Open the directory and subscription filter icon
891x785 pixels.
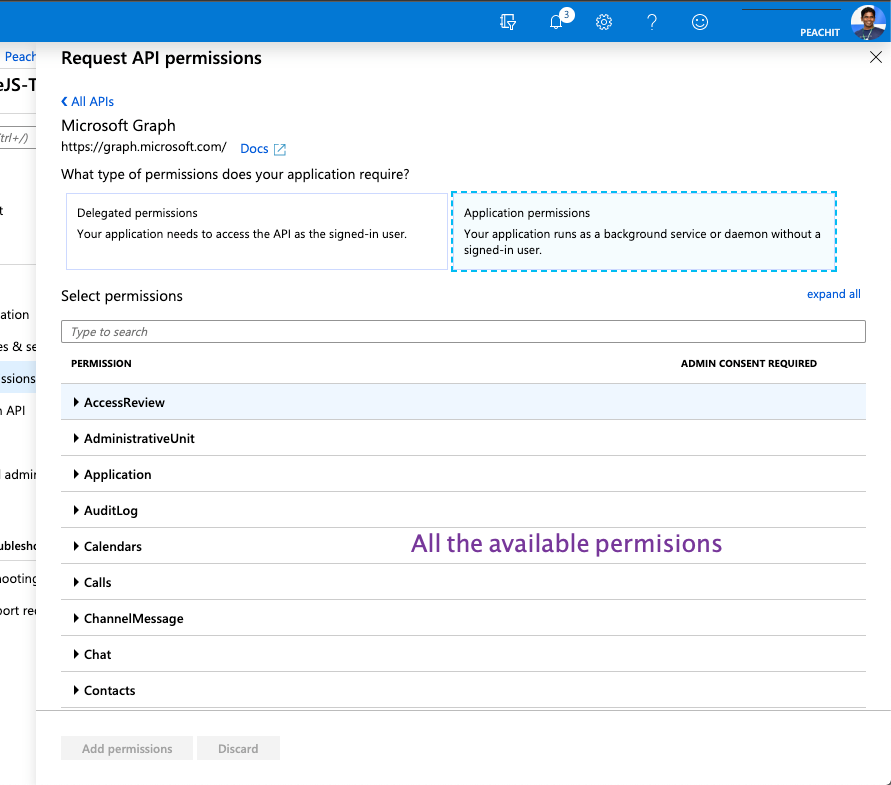click(x=508, y=22)
